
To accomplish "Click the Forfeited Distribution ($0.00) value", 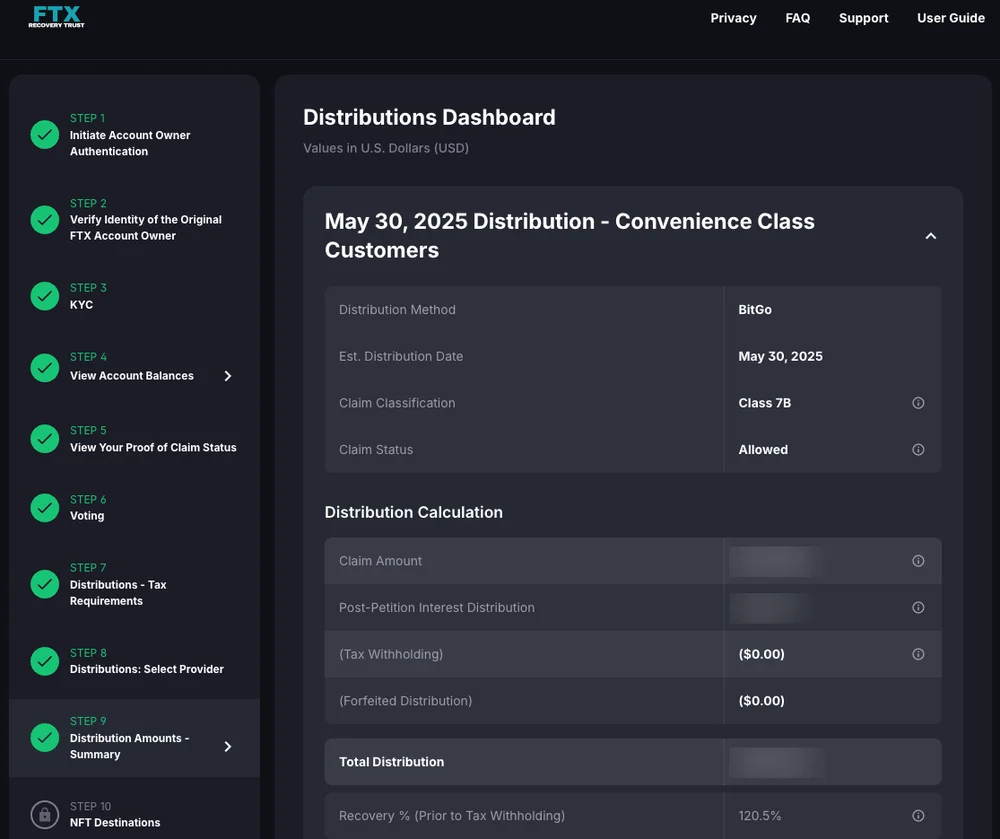I will (761, 701).
